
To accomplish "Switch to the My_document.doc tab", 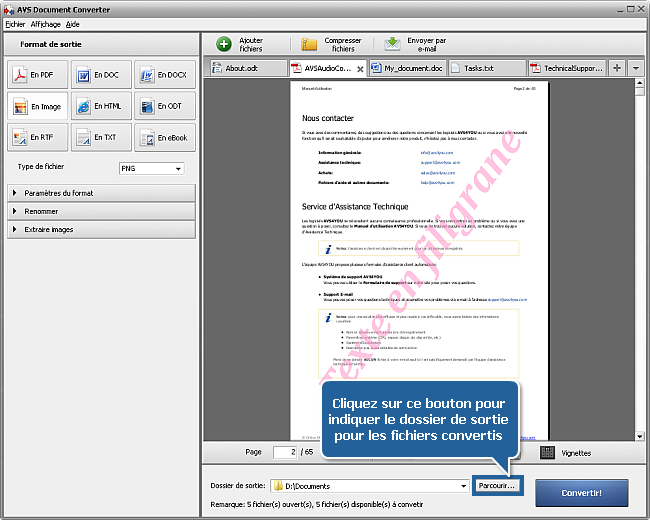I will [408, 68].
